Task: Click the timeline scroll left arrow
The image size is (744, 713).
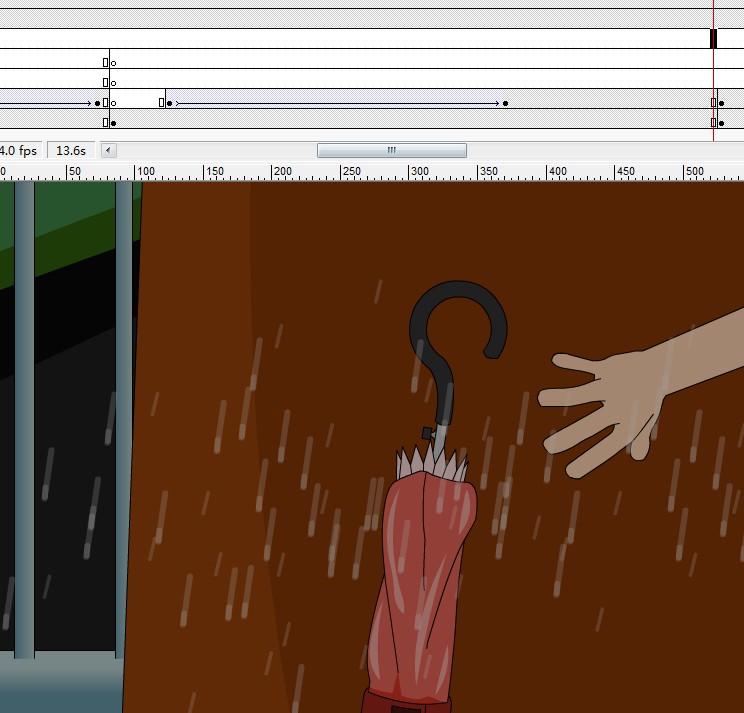Action: point(109,151)
